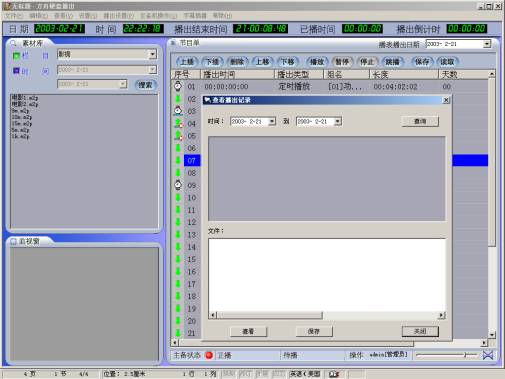Click the 播放 play button in playlist toolbar

pyautogui.click(x=317, y=62)
